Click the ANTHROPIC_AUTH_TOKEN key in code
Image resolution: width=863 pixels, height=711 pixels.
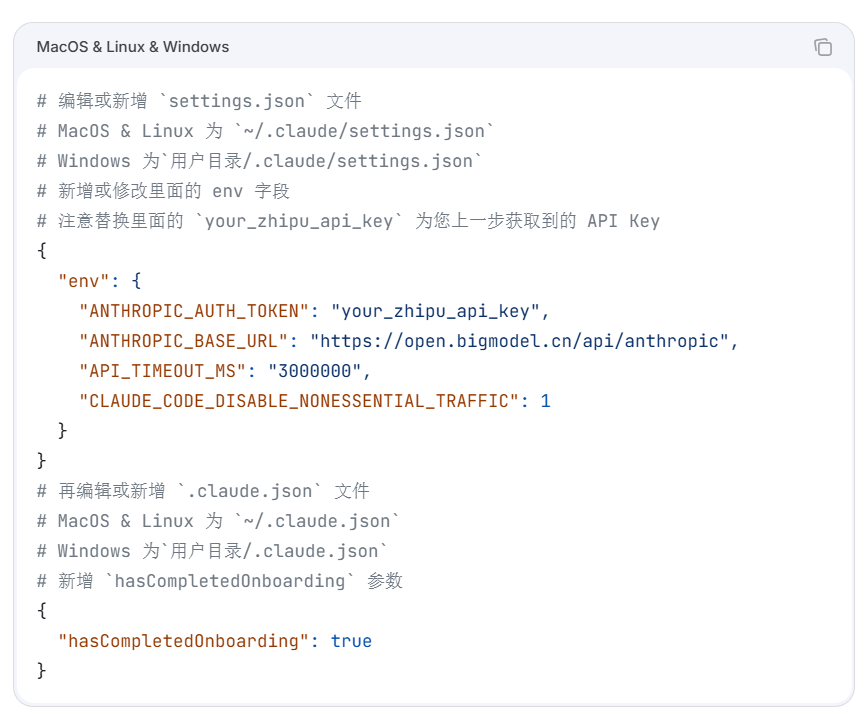click(x=194, y=311)
